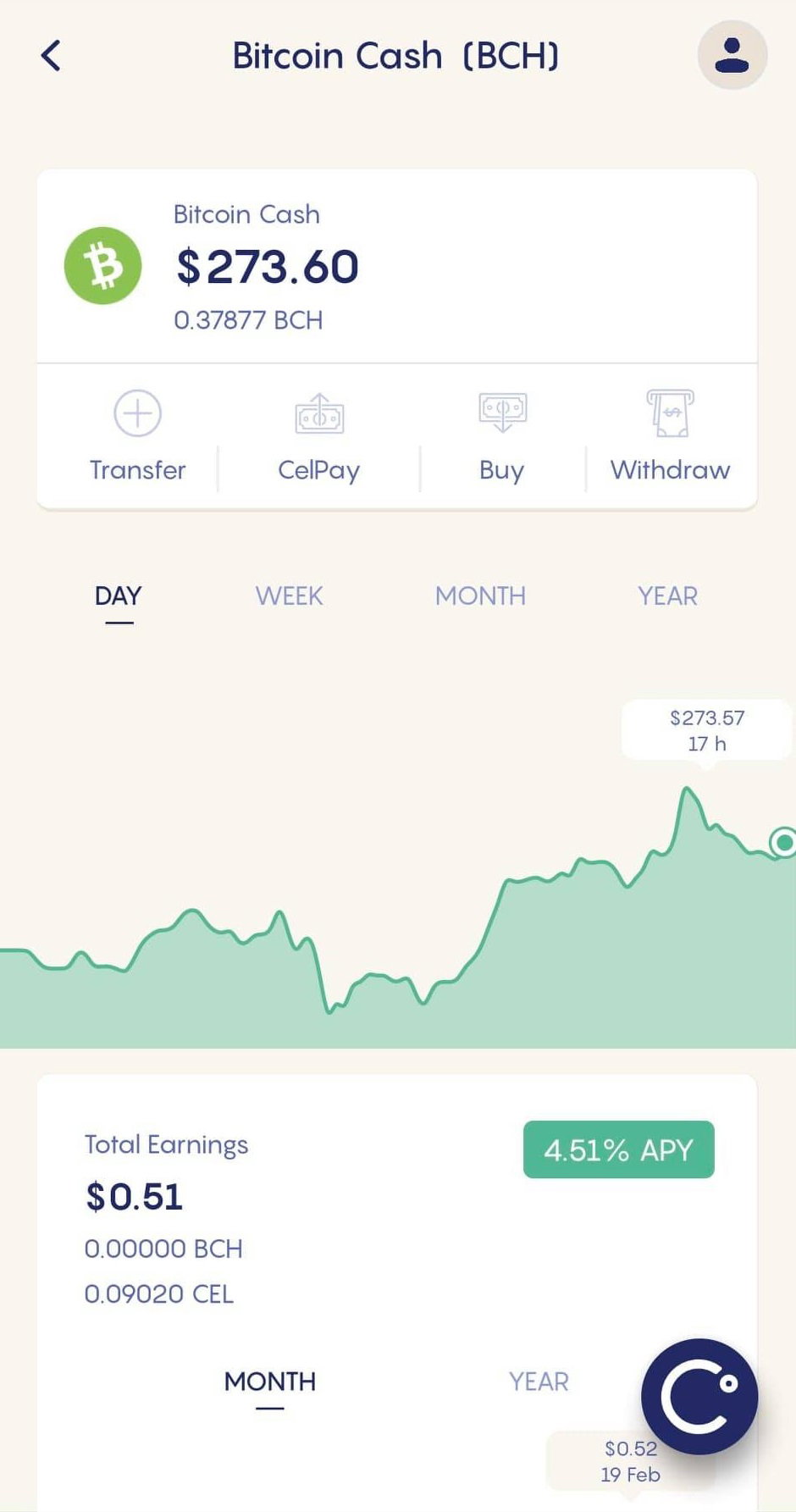Screen dimensions: 796x1512
Task: Switch chart to WEEK view
Action: 290,595
